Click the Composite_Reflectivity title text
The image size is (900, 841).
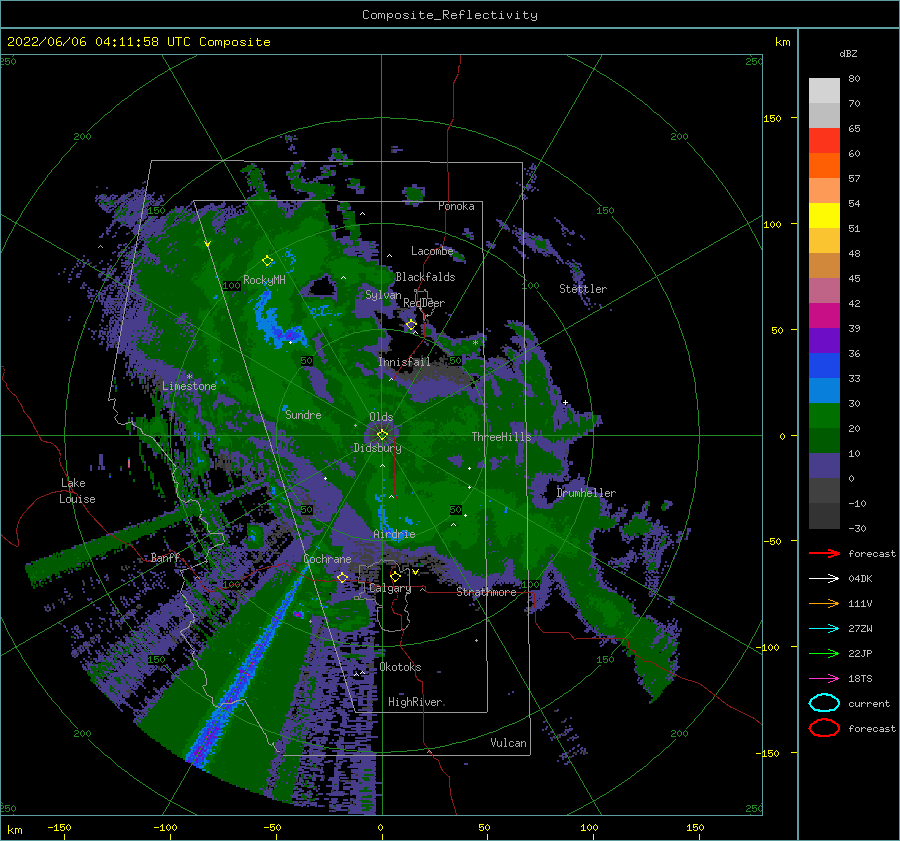(x=450, y=15)
